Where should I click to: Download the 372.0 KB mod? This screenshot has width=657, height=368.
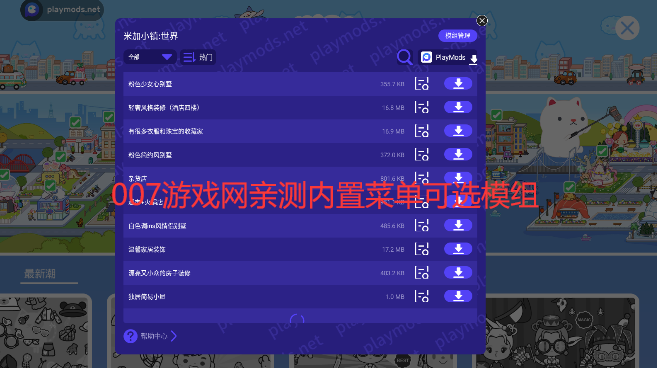(x=458, y=154)
